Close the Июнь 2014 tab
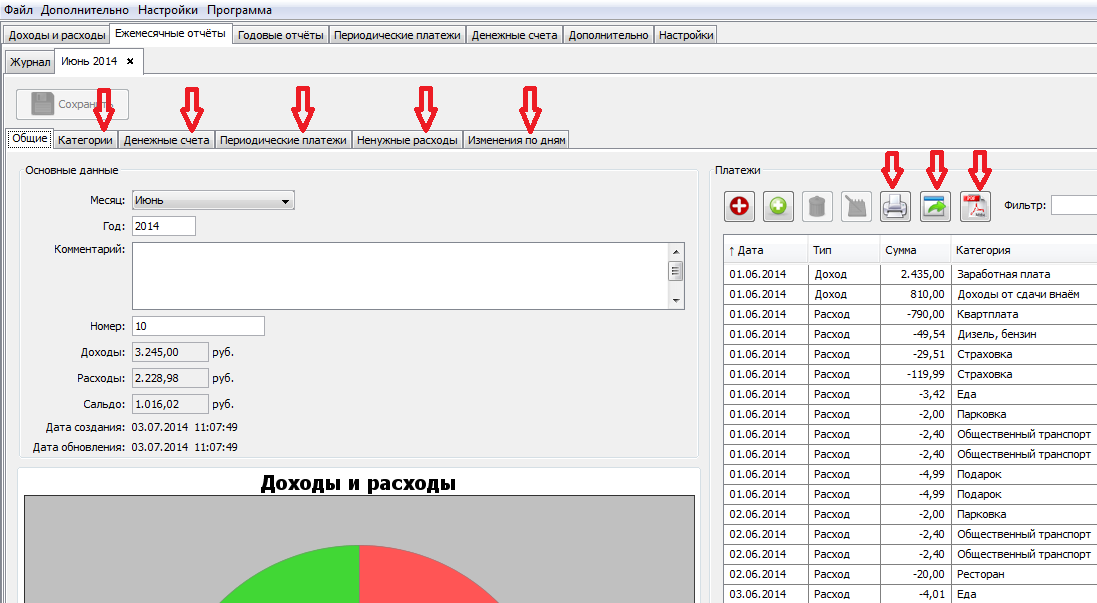This screenshot has width=1097, height=603. pyautogui.click(x=130, y=61)
